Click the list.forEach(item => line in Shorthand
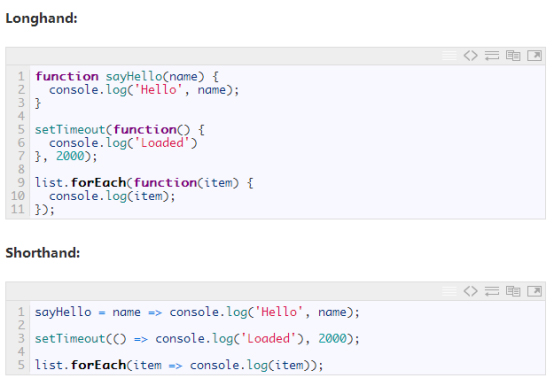Viewport: 554px width, 379px height. click(179, 365)
